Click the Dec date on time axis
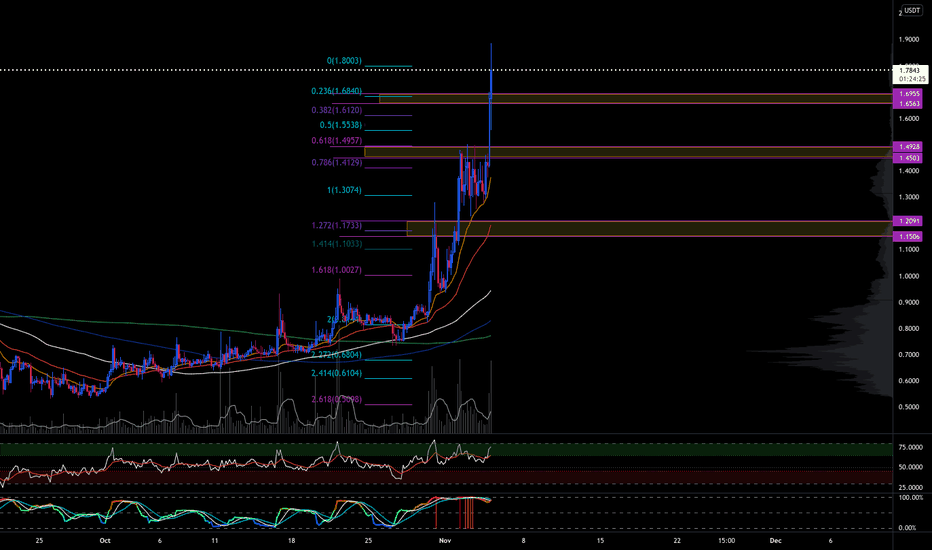932x550 pixels. (x=775, y=540)
